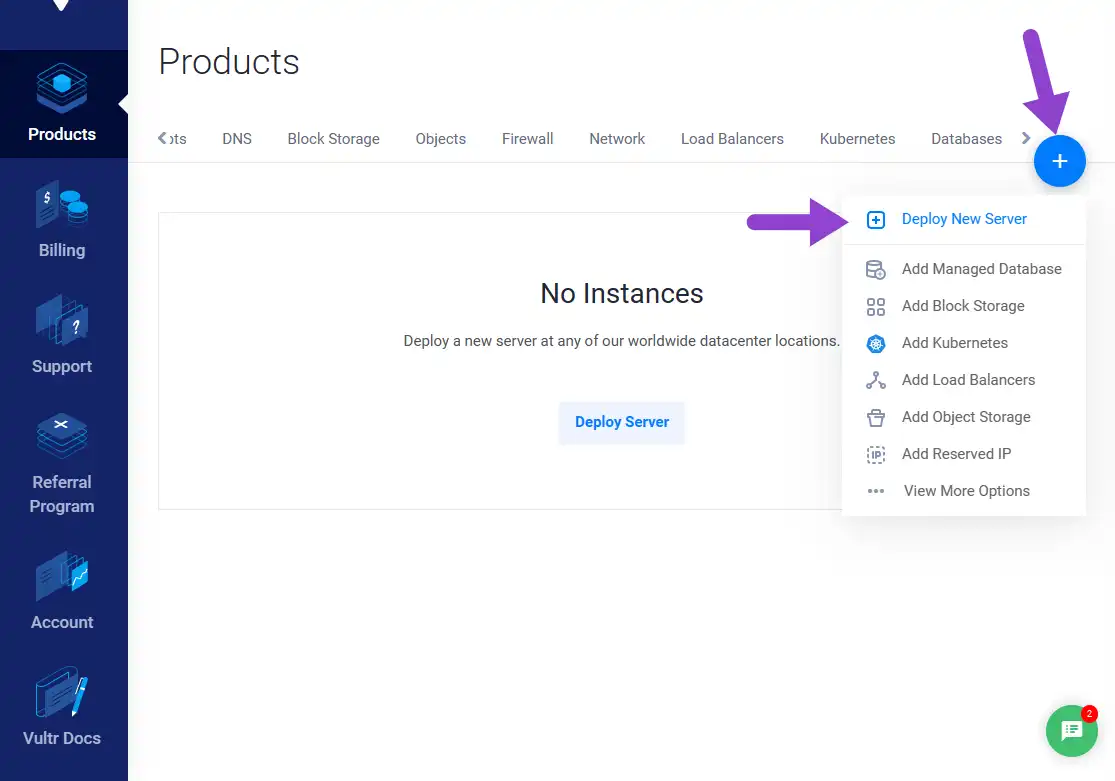The height and width of the screenshot is (781, 1115).
Task: Open the green chat widget
Action: (1072, 730)
